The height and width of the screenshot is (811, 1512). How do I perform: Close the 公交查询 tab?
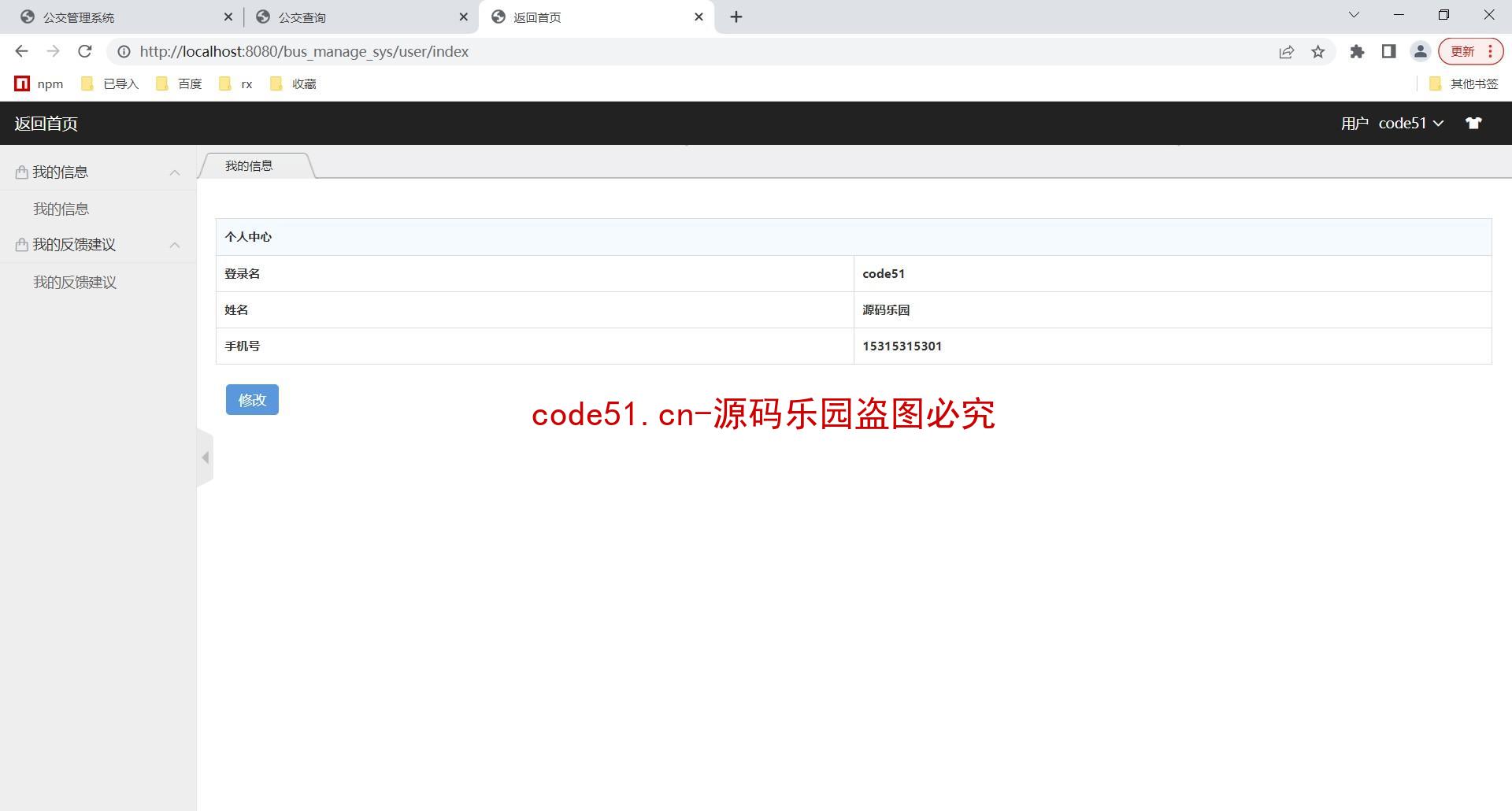(463, 17)
